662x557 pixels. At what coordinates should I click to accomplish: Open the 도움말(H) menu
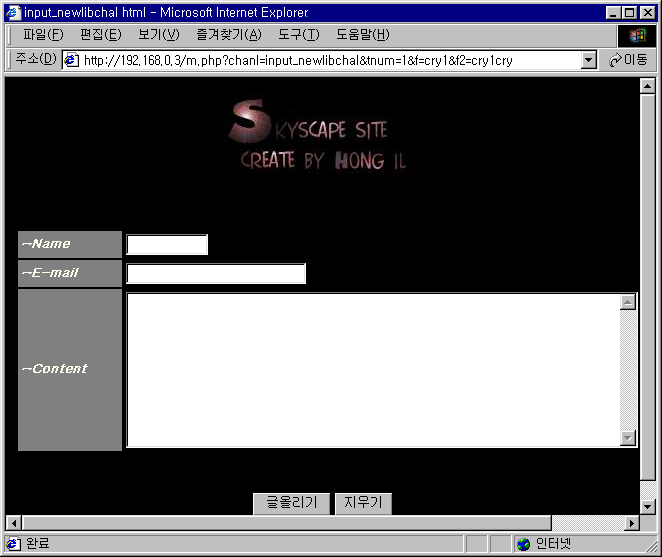pyautogui.click(x=363, y=35)
